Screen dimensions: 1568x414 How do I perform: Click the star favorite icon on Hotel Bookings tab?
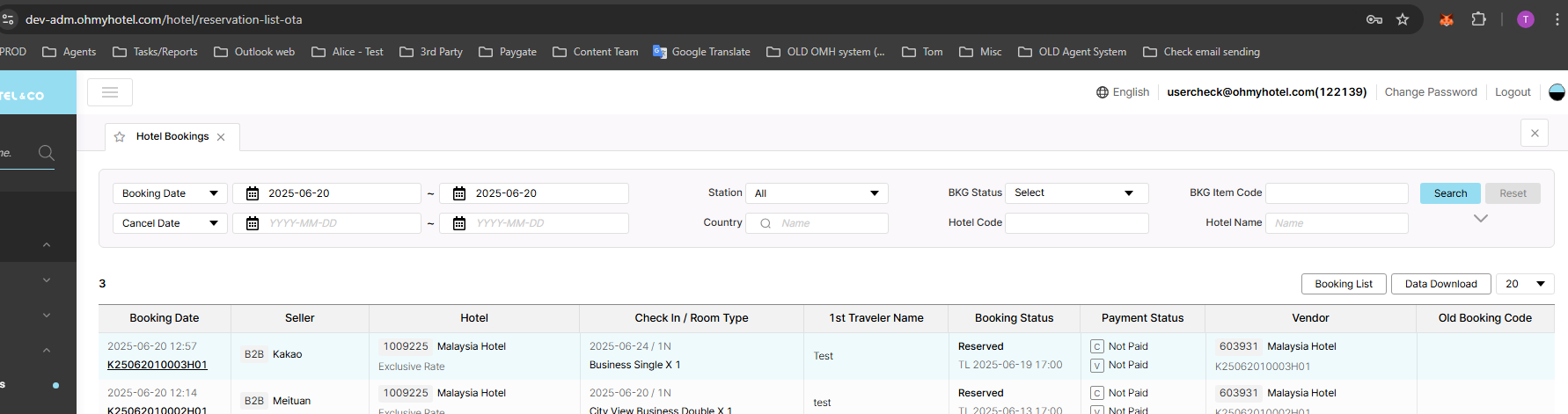tap(120, 137)
